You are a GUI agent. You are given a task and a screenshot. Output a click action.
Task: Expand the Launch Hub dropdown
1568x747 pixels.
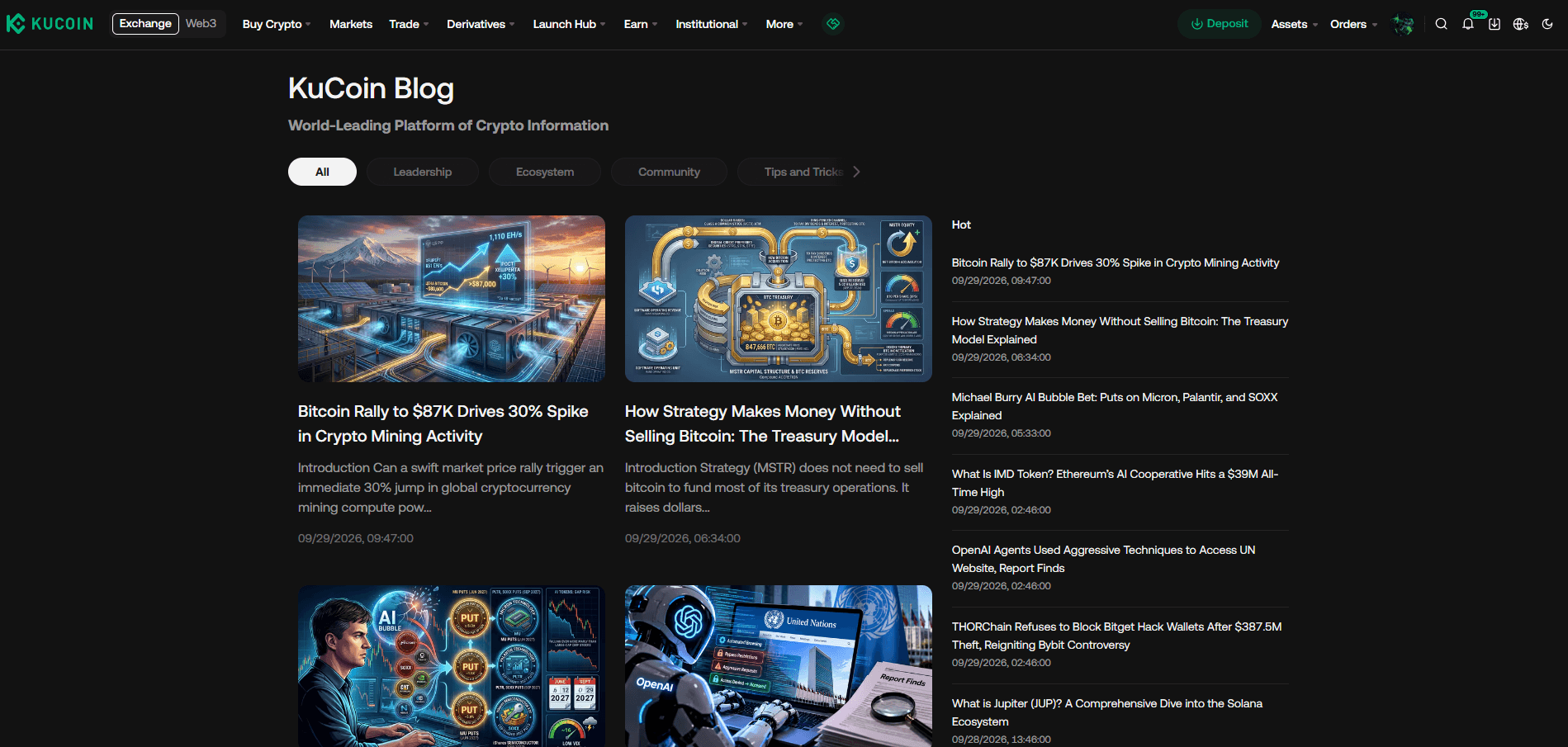pyautogui.click(x=569, y=24)
